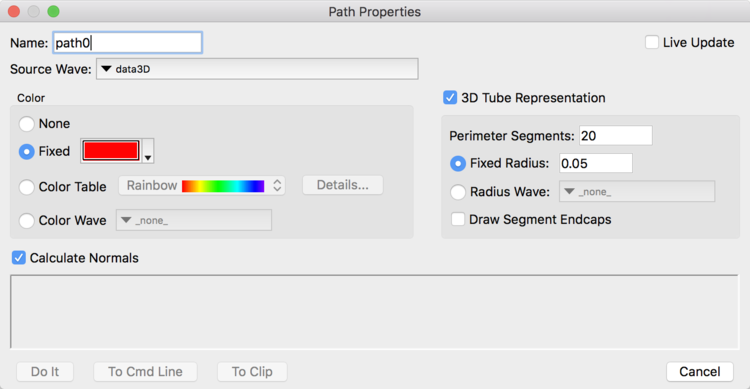Uncheck 3D Tube Representation
Screen dimensions: 750x389
450,98
